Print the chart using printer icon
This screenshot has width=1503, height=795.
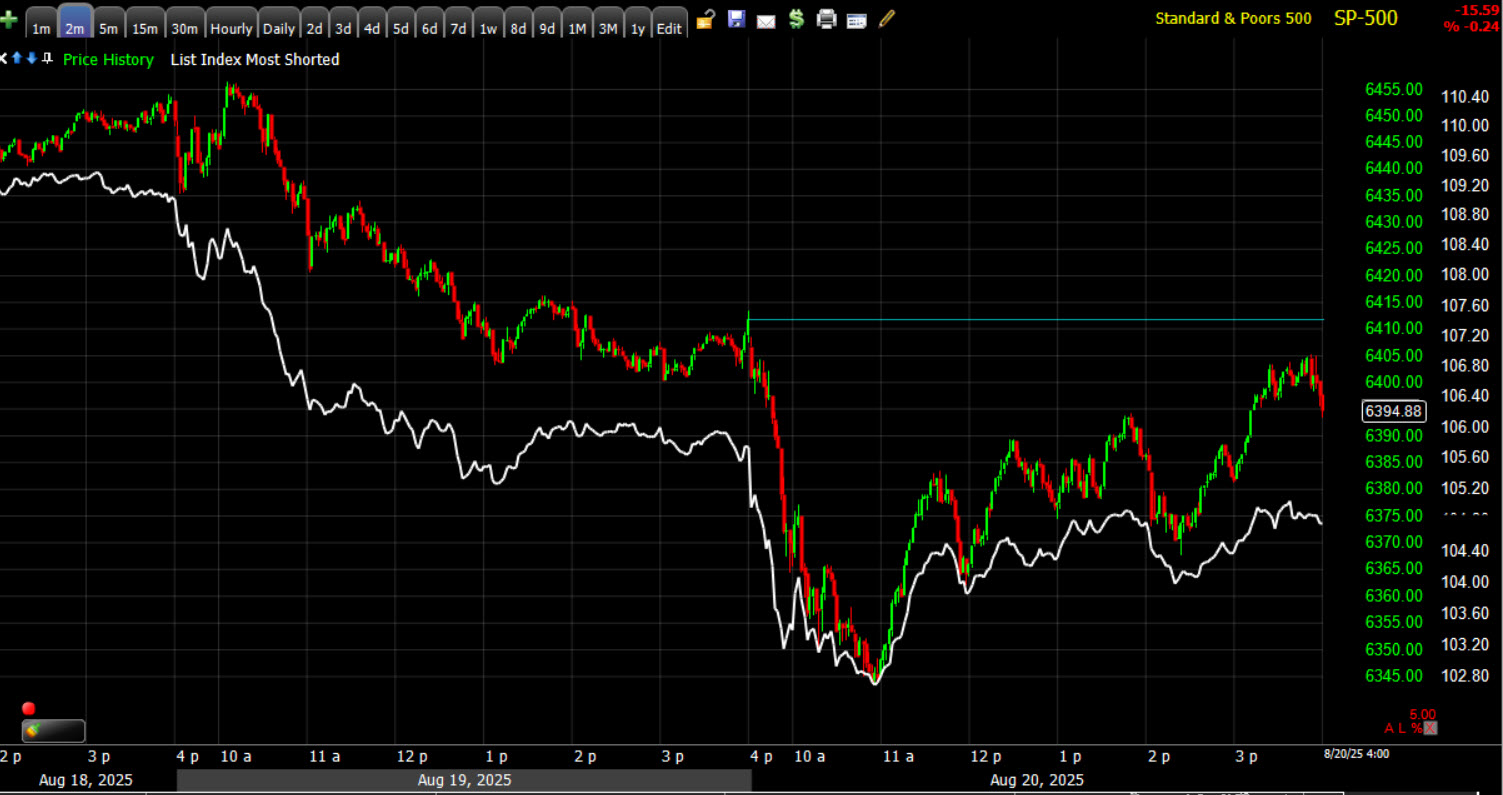pyautogui.click(x=826, y=18)
